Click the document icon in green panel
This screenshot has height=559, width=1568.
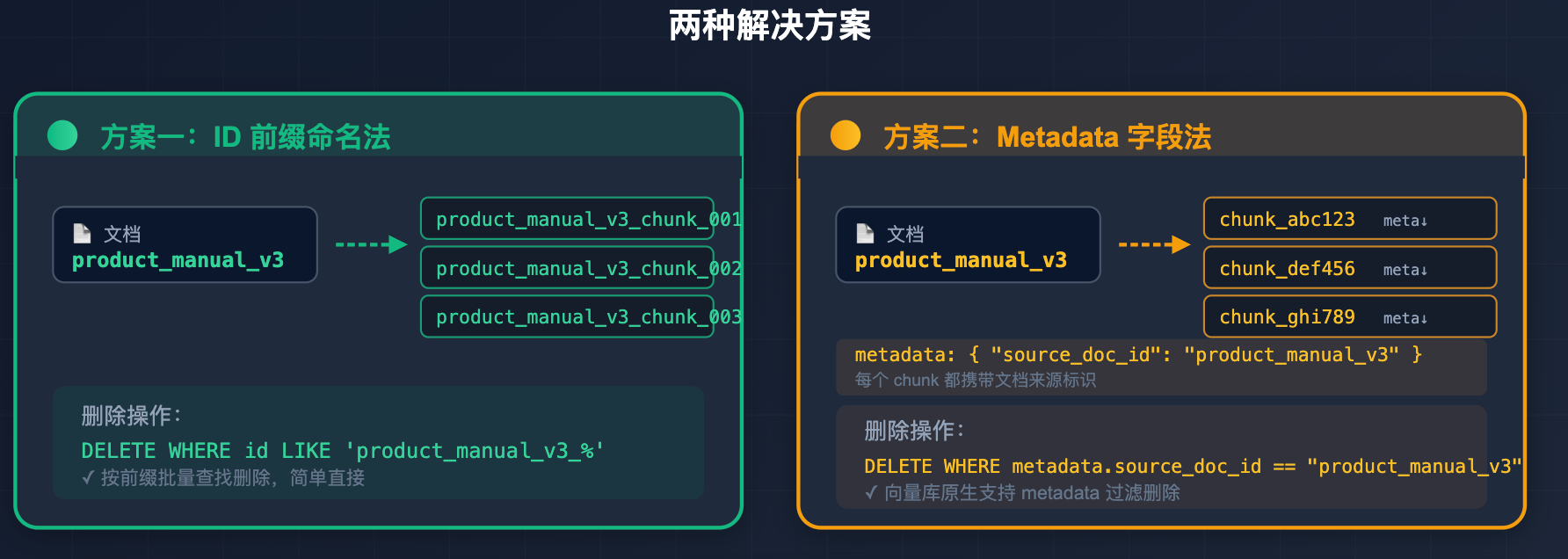coord(83,233)
